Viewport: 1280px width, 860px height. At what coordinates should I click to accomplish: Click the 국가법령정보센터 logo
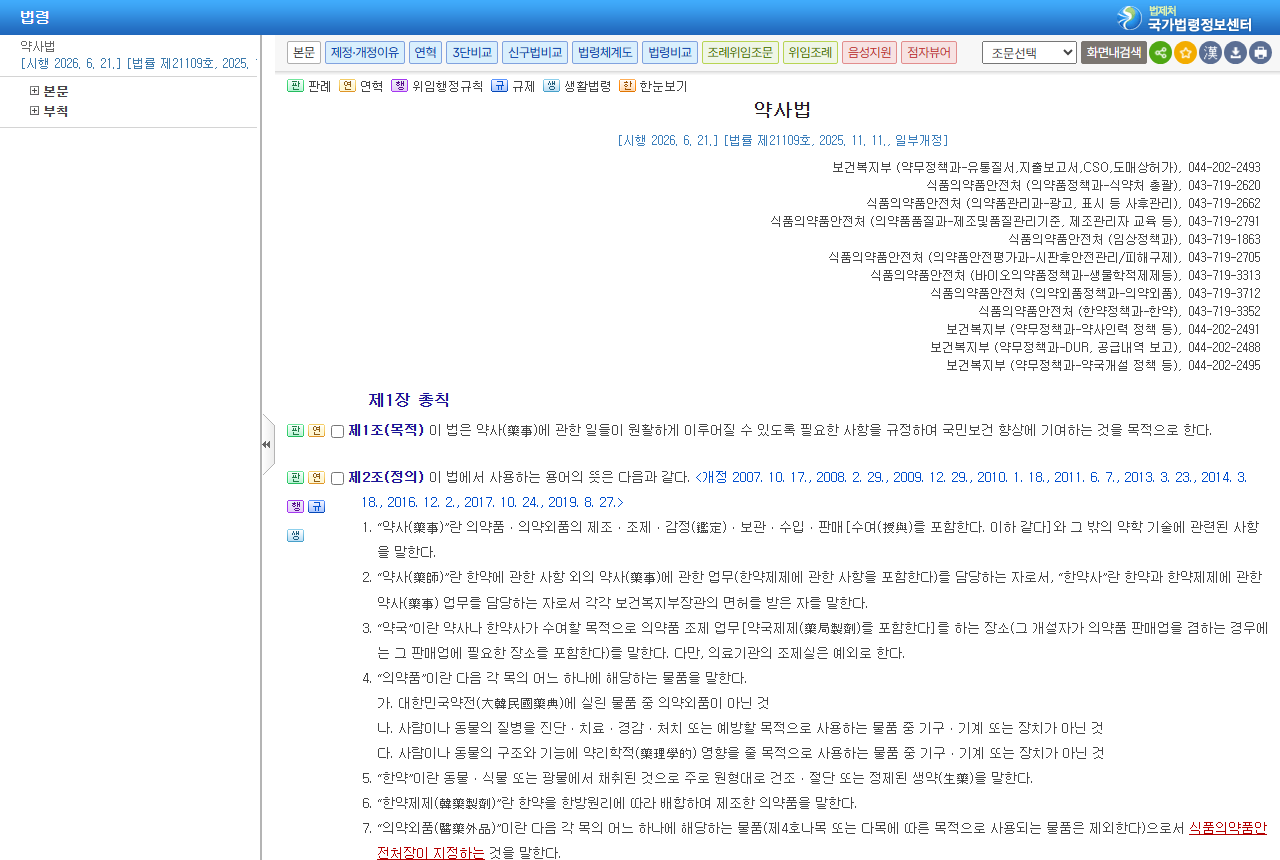pos(1185,18)
